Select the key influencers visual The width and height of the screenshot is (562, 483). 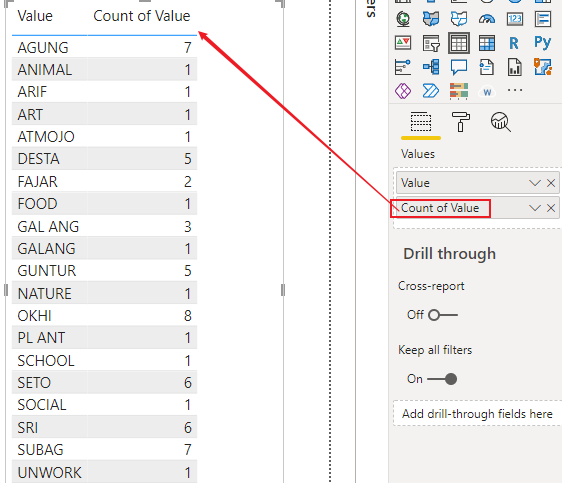[x=403, y=67]
